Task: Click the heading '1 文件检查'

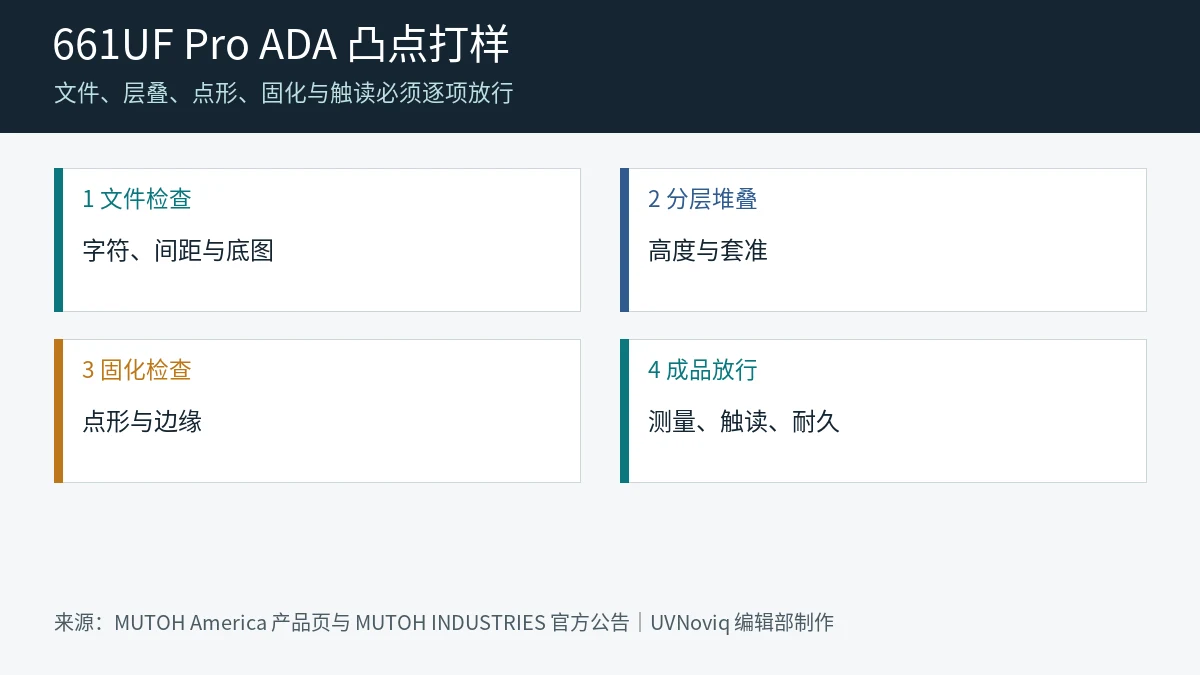Action: click(x=137, y=199)
